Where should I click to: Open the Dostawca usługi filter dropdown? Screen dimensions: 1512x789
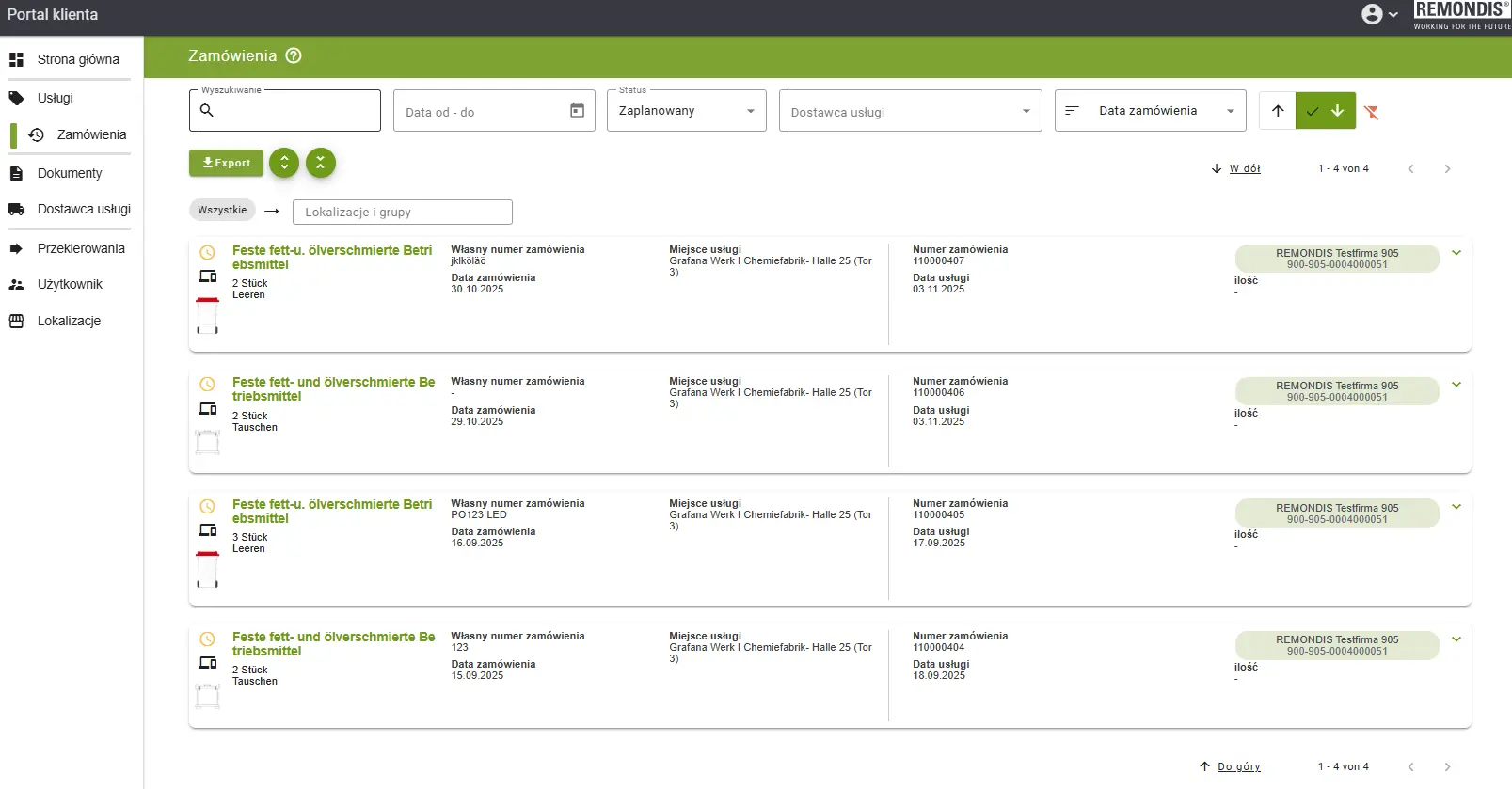coord(909,111)
